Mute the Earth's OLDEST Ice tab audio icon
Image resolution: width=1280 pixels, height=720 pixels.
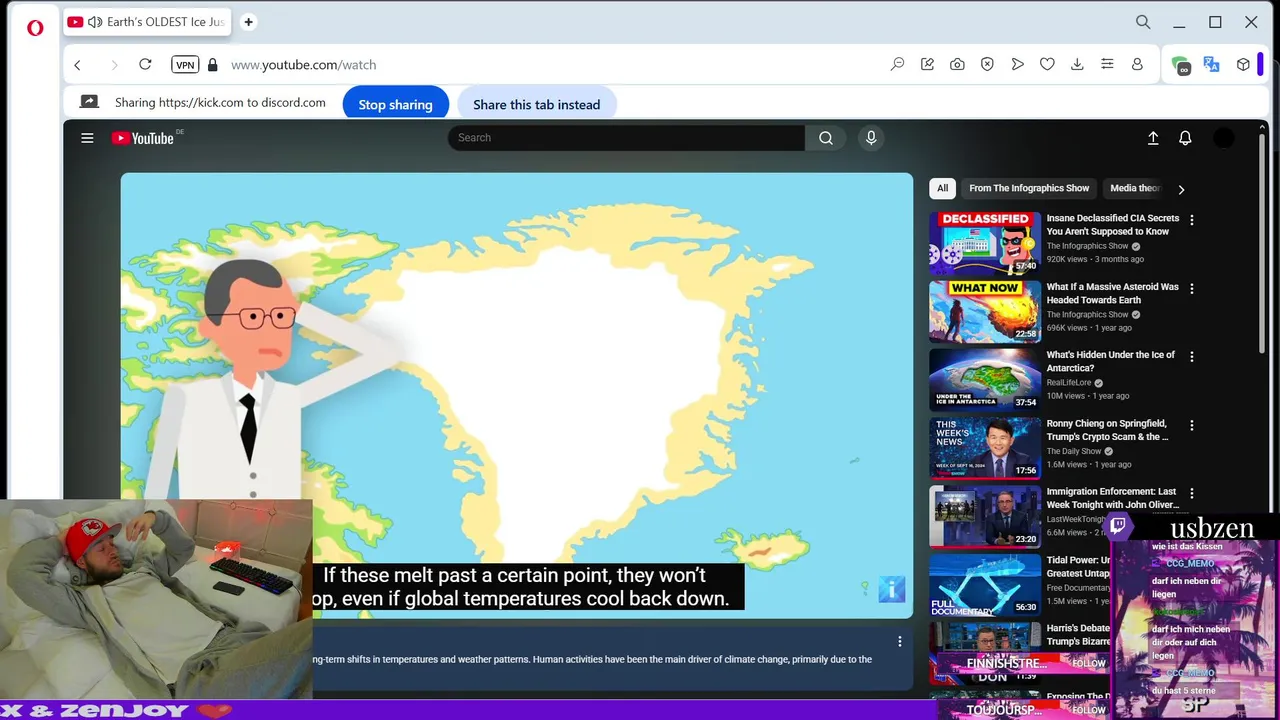pyautogui.click(x=95, y=22)
